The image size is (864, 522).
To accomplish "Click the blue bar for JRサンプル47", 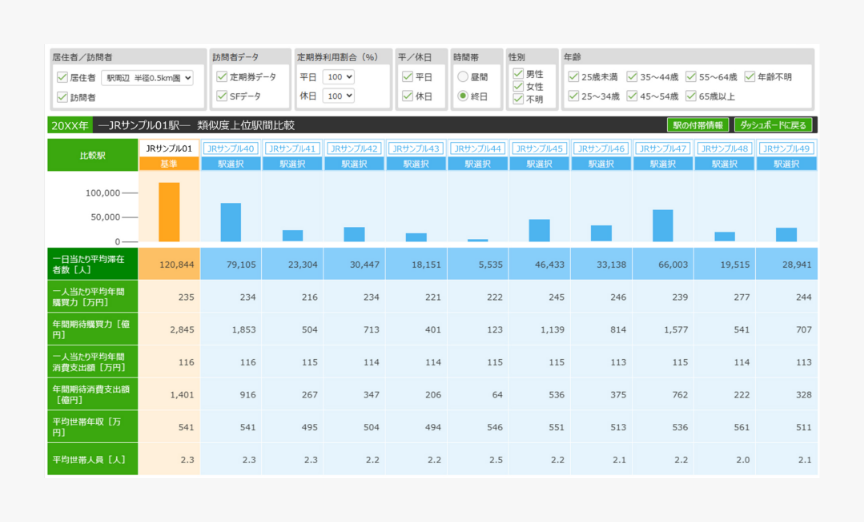I will point(663,225).
